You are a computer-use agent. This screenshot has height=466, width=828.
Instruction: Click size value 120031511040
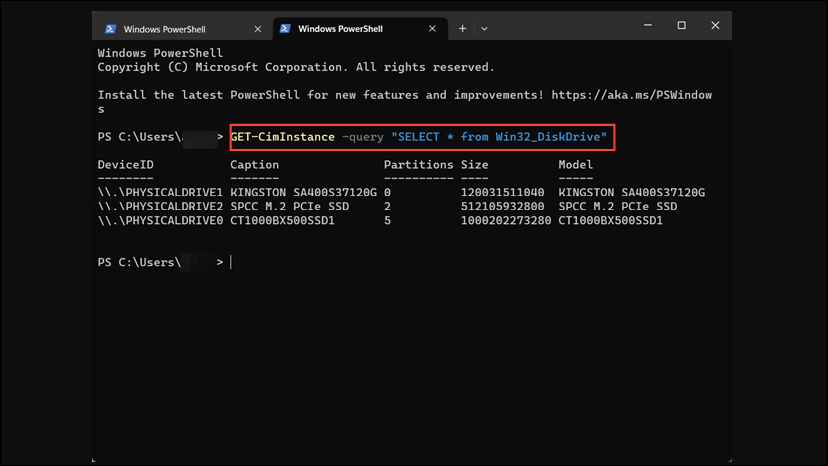(502, 193)
